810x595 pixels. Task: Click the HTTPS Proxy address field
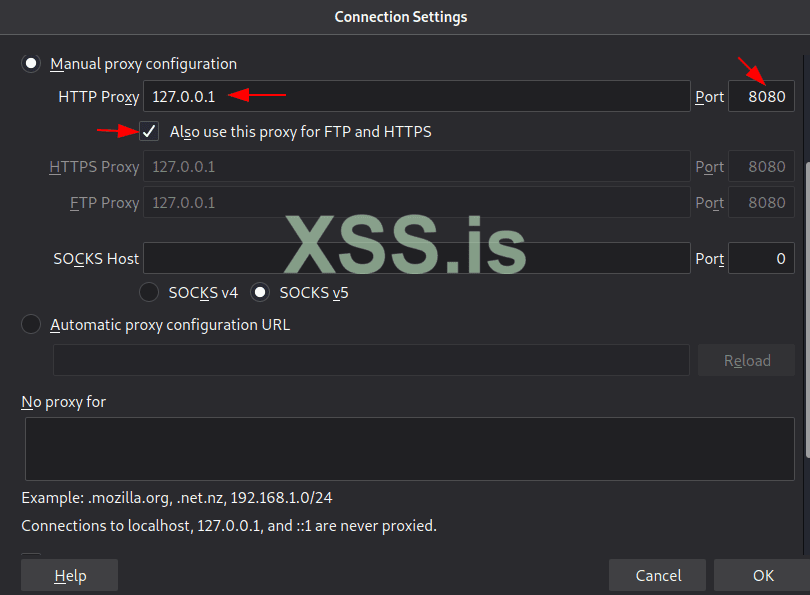tap(417, 167)
